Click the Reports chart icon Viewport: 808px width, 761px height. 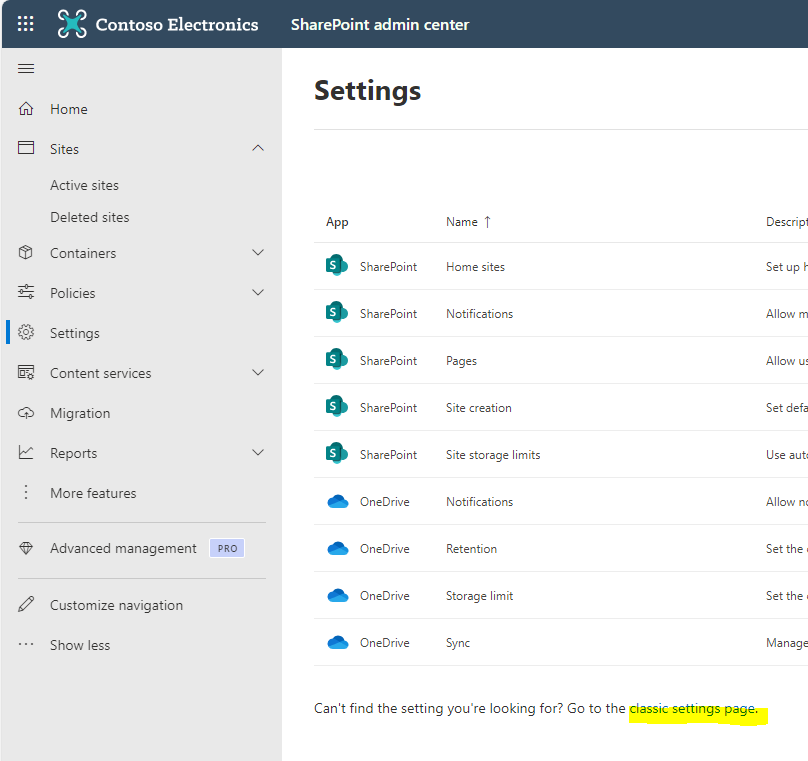[x=26, y=452]
